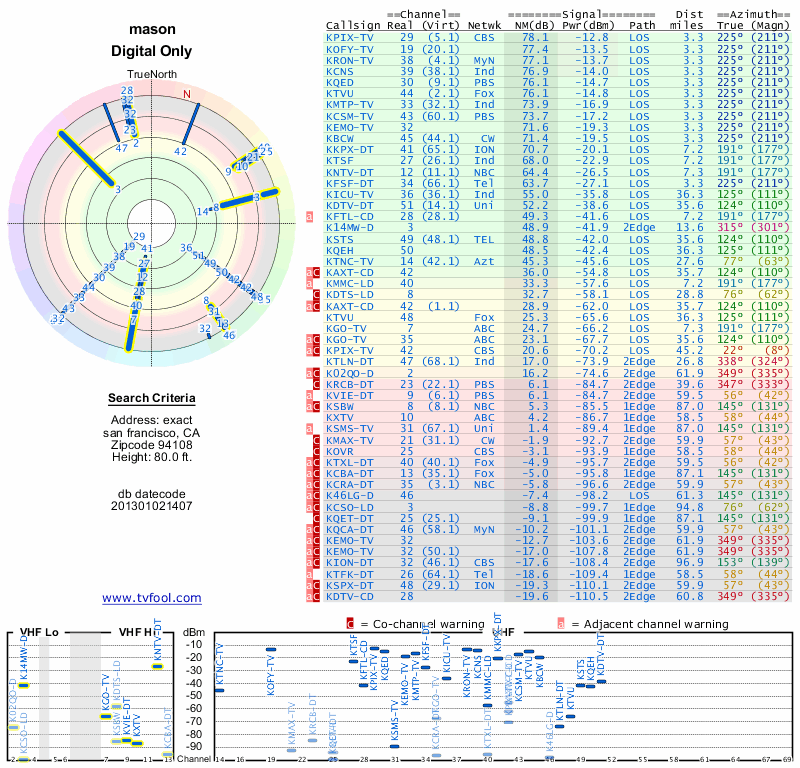
Task: Click the KKPX-DT callsign link
Action: click(x=349, y=150)
